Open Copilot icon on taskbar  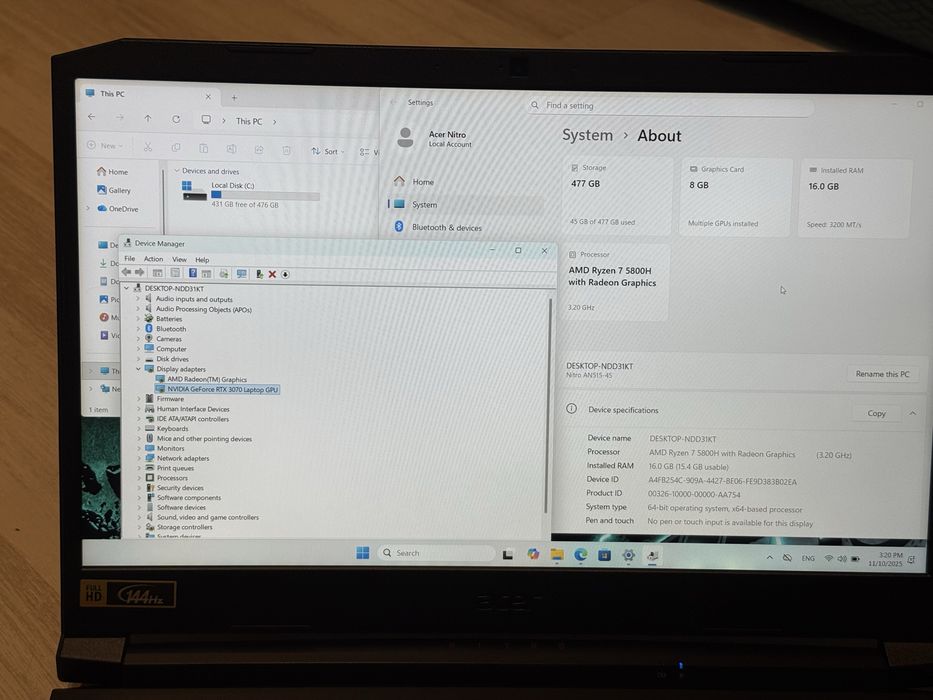(x=533, y=554)
